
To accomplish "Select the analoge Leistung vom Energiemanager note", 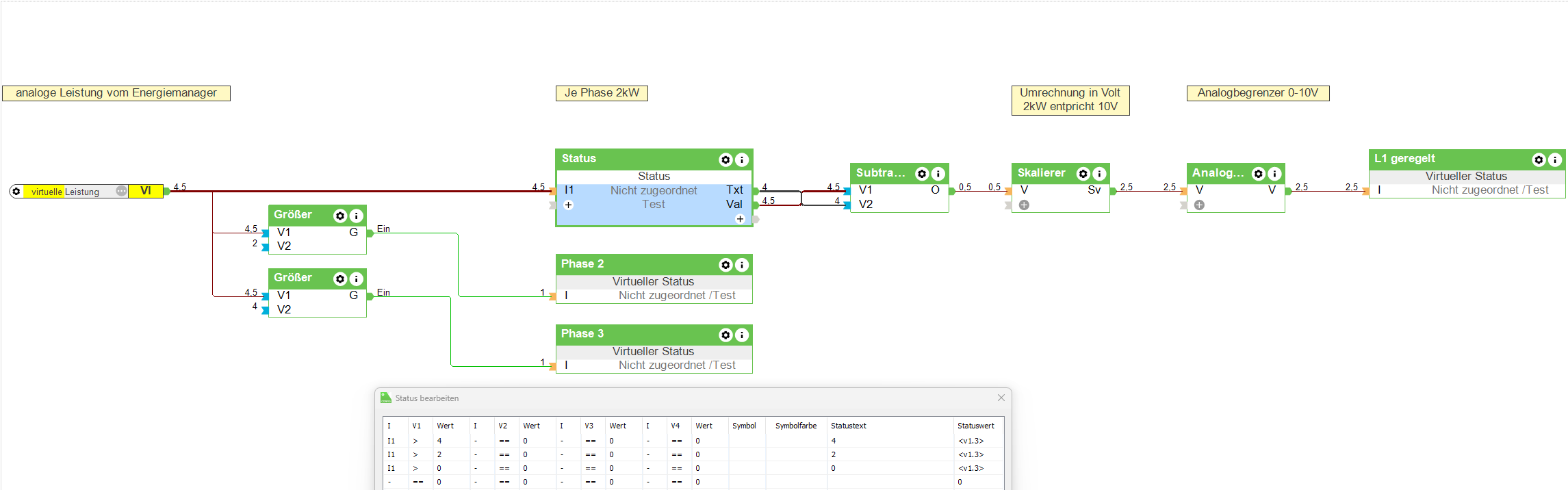I will click(x=116, y=93).
